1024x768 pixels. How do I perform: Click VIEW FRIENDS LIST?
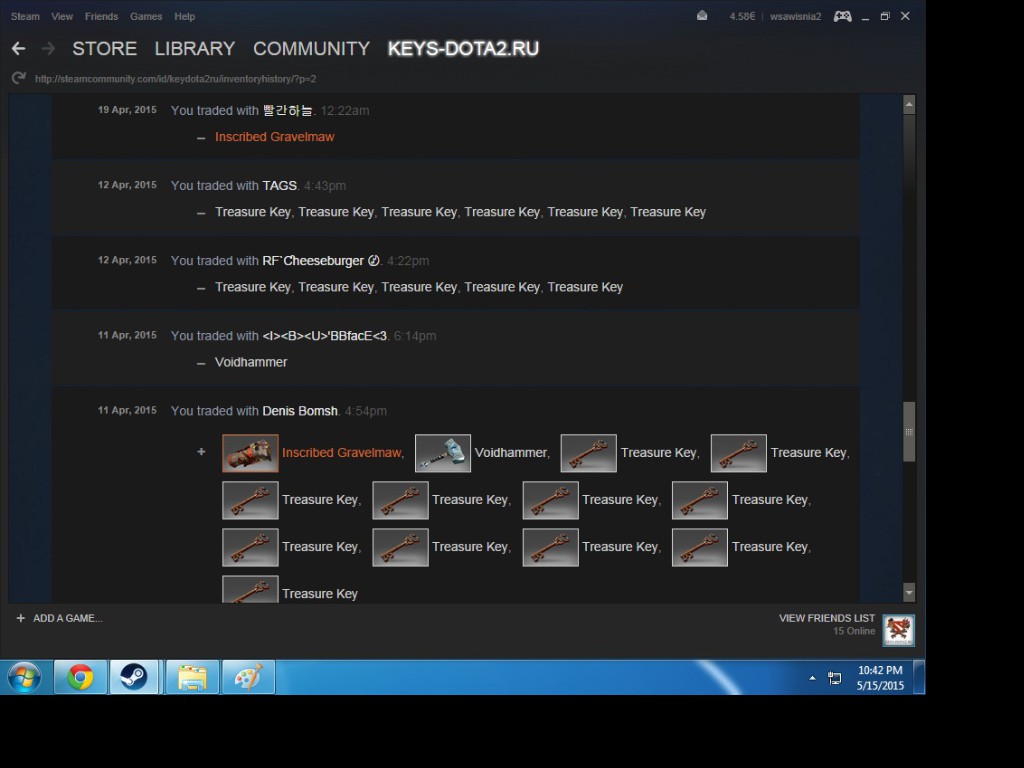coord(827,618)
